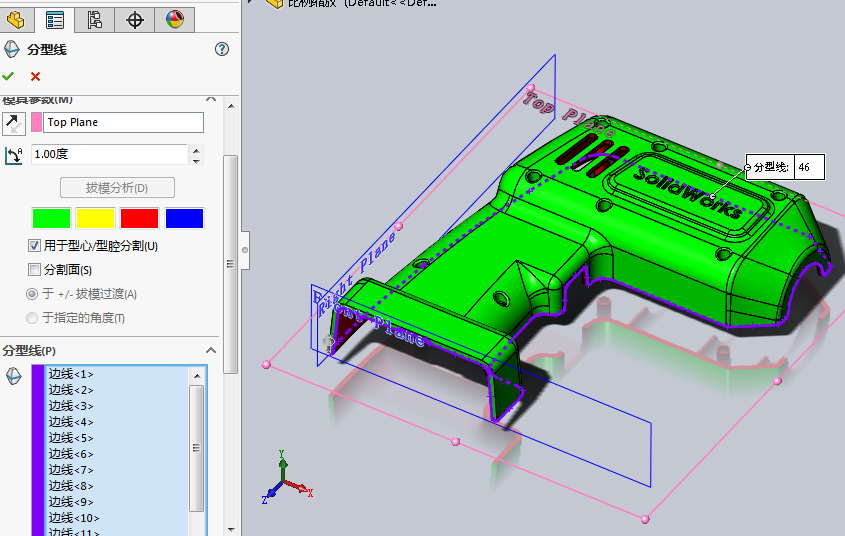Click the Top Plane direction field
The height and width of the screenshot is (536, 845).
123,122
